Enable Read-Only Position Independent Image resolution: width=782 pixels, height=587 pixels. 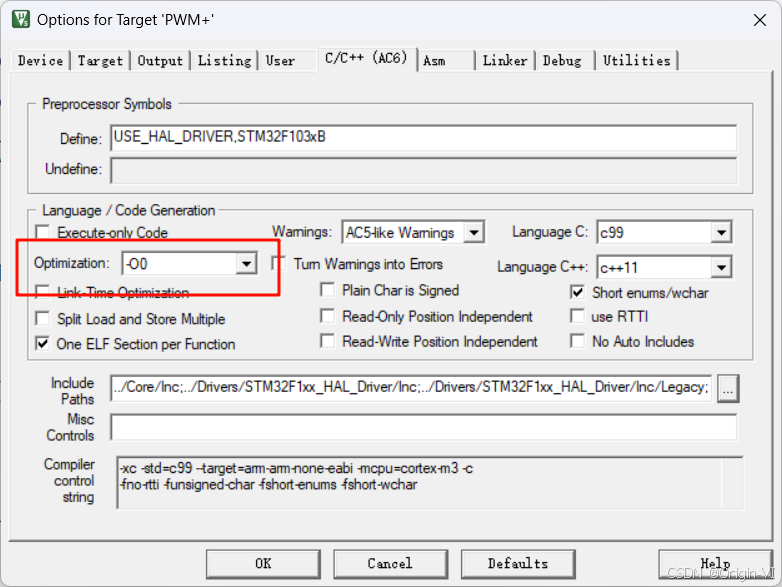(328, 316)
